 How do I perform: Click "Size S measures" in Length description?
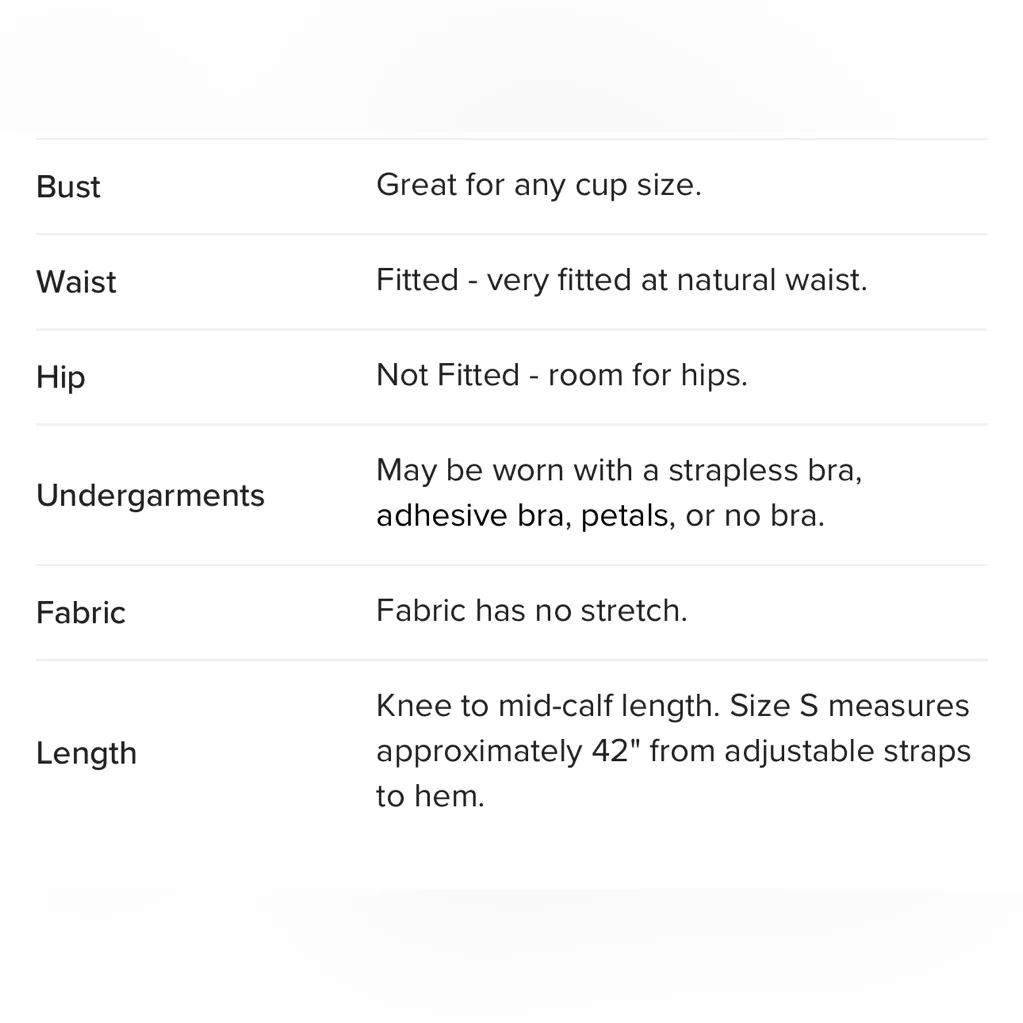pos(849,706)
